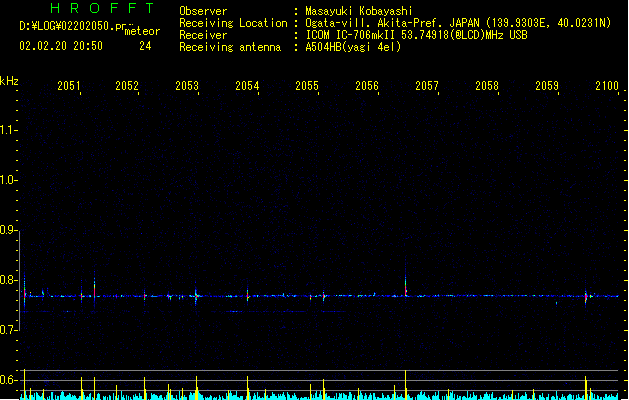
Task: Click the recording date 02.02.20 20:50
Action: click(x=61, y=46)
